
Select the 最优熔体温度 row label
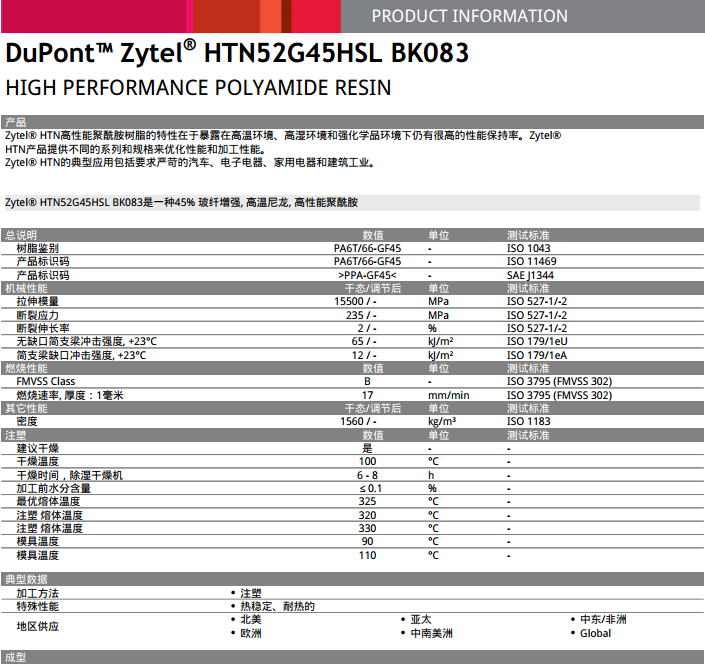(x=49, y=501)
